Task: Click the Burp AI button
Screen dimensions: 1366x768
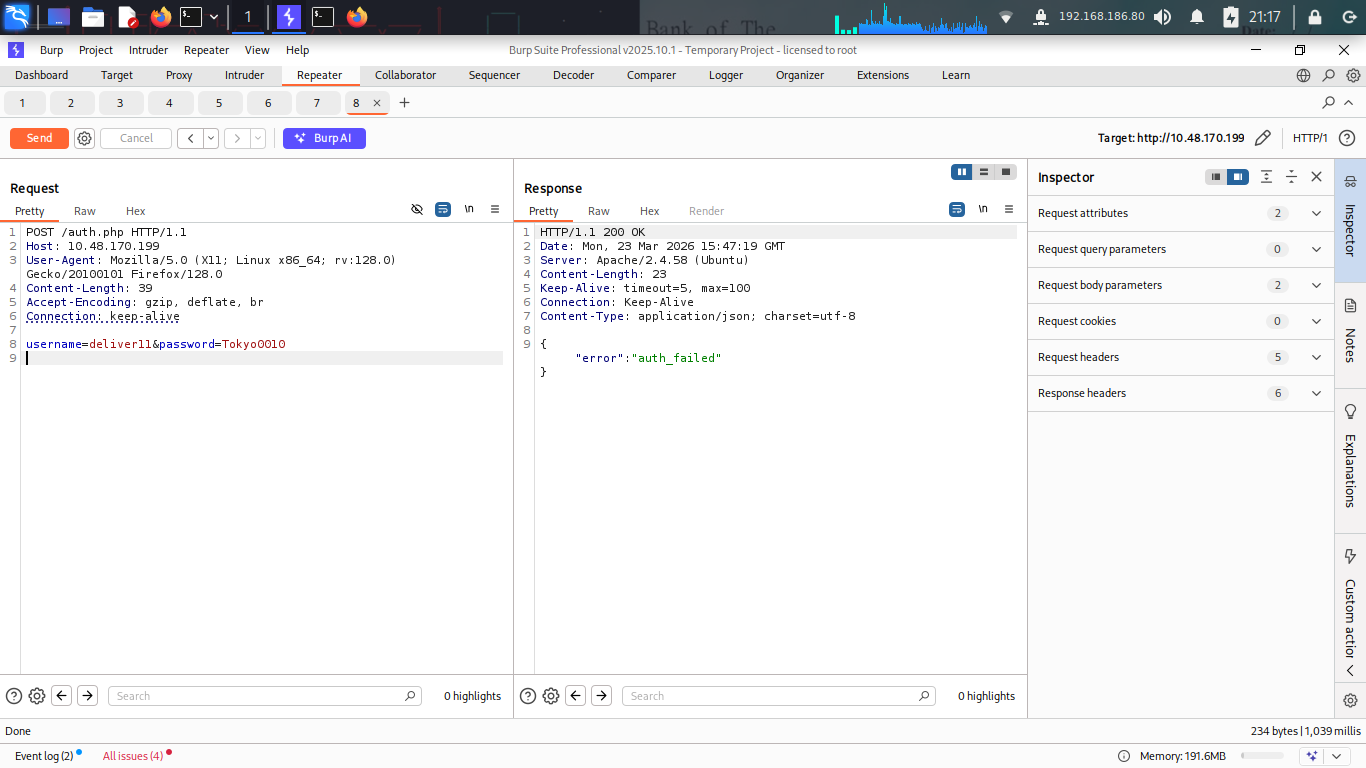Action: click(x=324, y=139)
